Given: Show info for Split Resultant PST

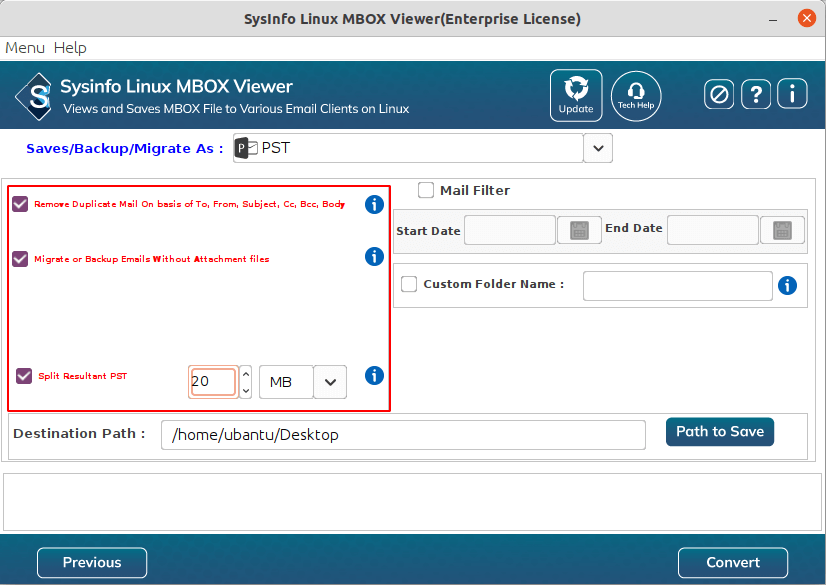Looking at the screenshot, I should [374, 375].
